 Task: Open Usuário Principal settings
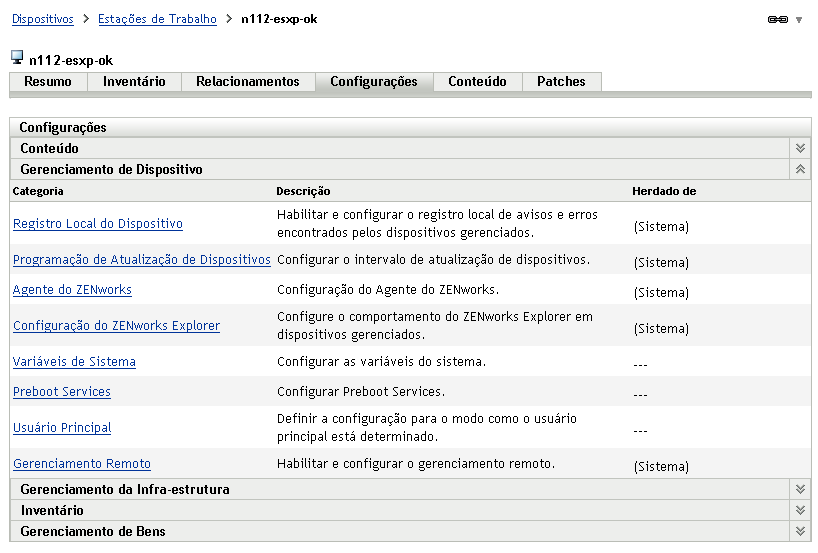63,428
